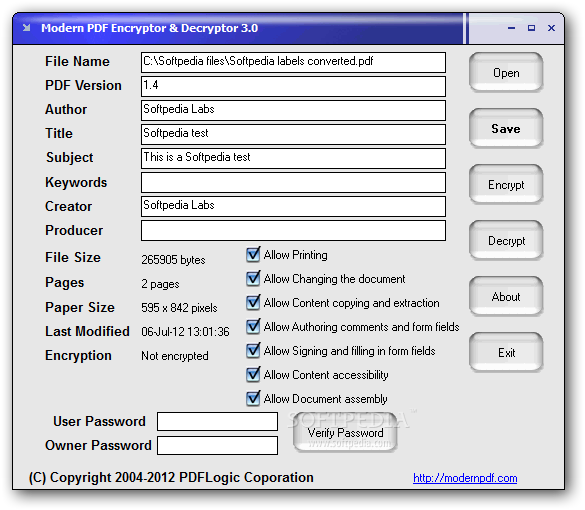585x510 pixels.
Task: Open a PDF with the Open button
Action: [506, 72]
